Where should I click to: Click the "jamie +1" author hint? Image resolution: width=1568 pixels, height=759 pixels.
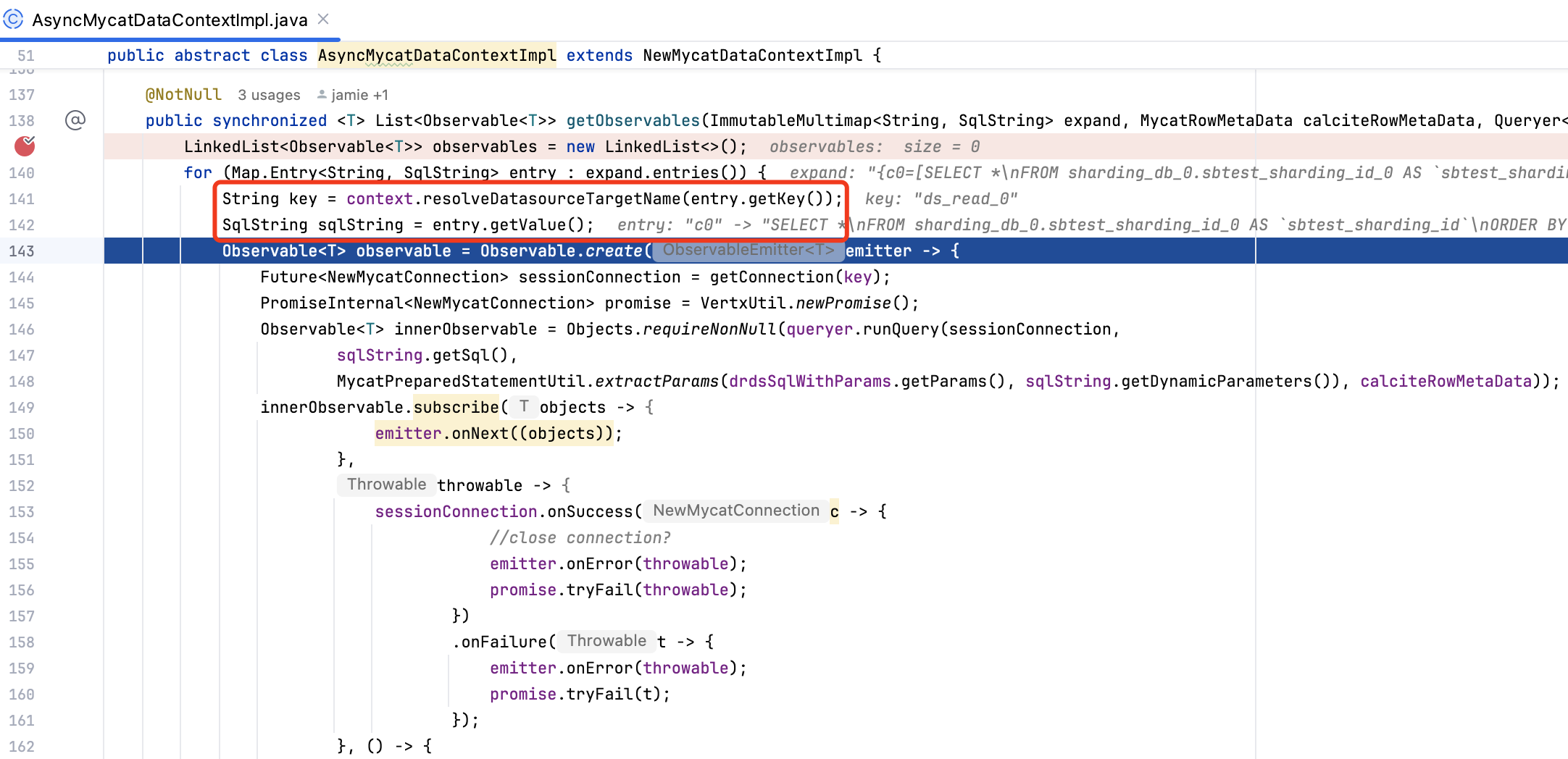pos(359,95)
